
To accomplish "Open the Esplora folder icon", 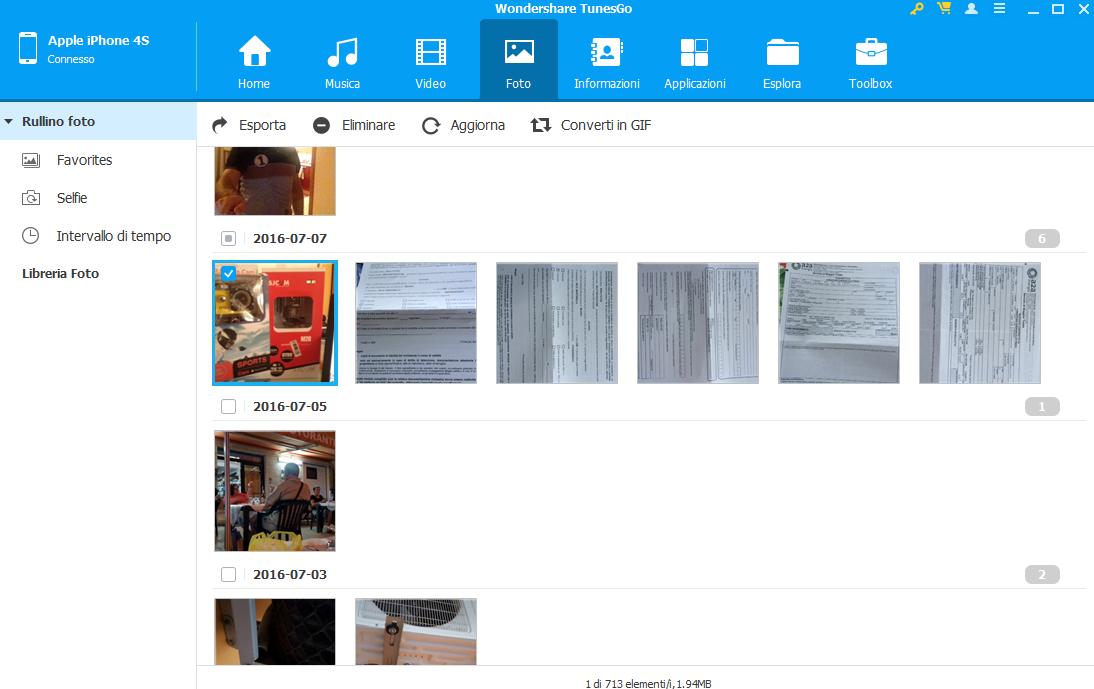I will (x=782, y=52).
